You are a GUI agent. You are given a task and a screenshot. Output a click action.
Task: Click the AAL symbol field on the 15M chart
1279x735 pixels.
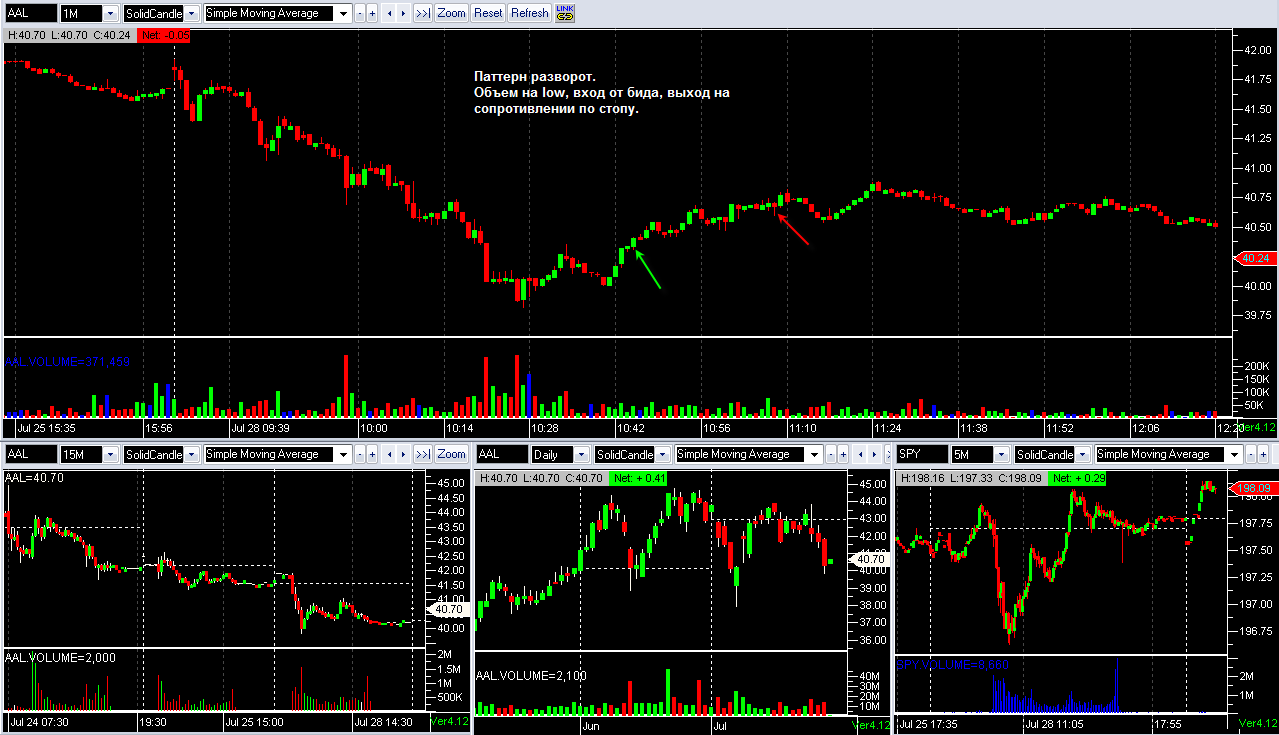30,454
